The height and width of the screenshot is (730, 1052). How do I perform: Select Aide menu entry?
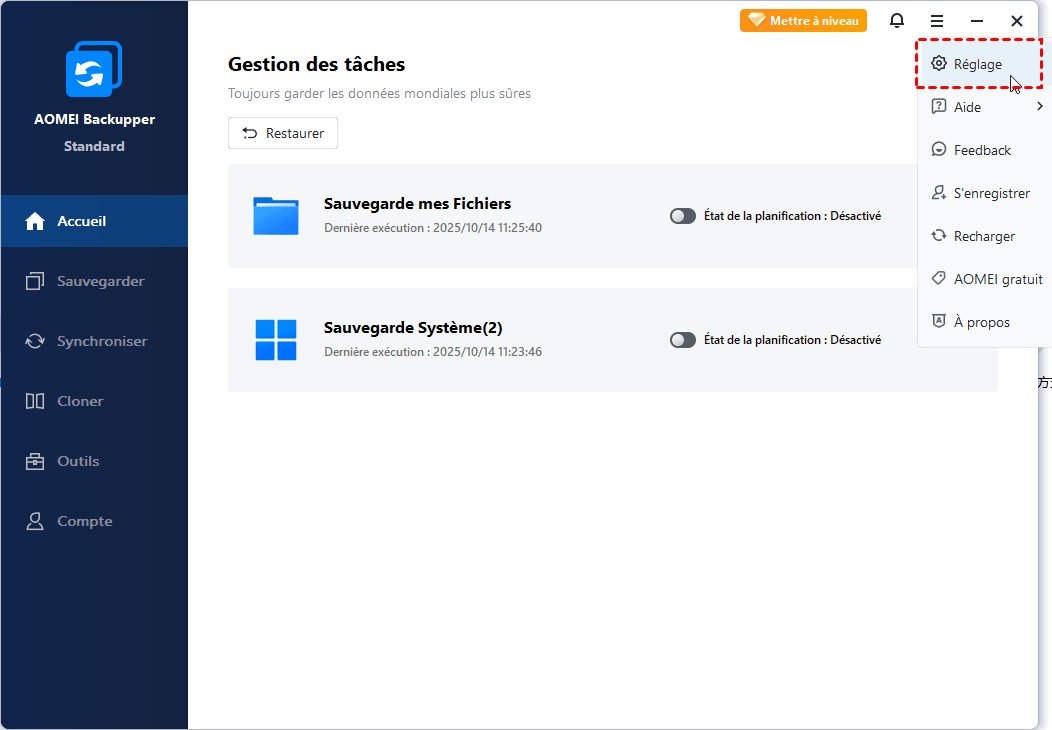click(986, 107)
